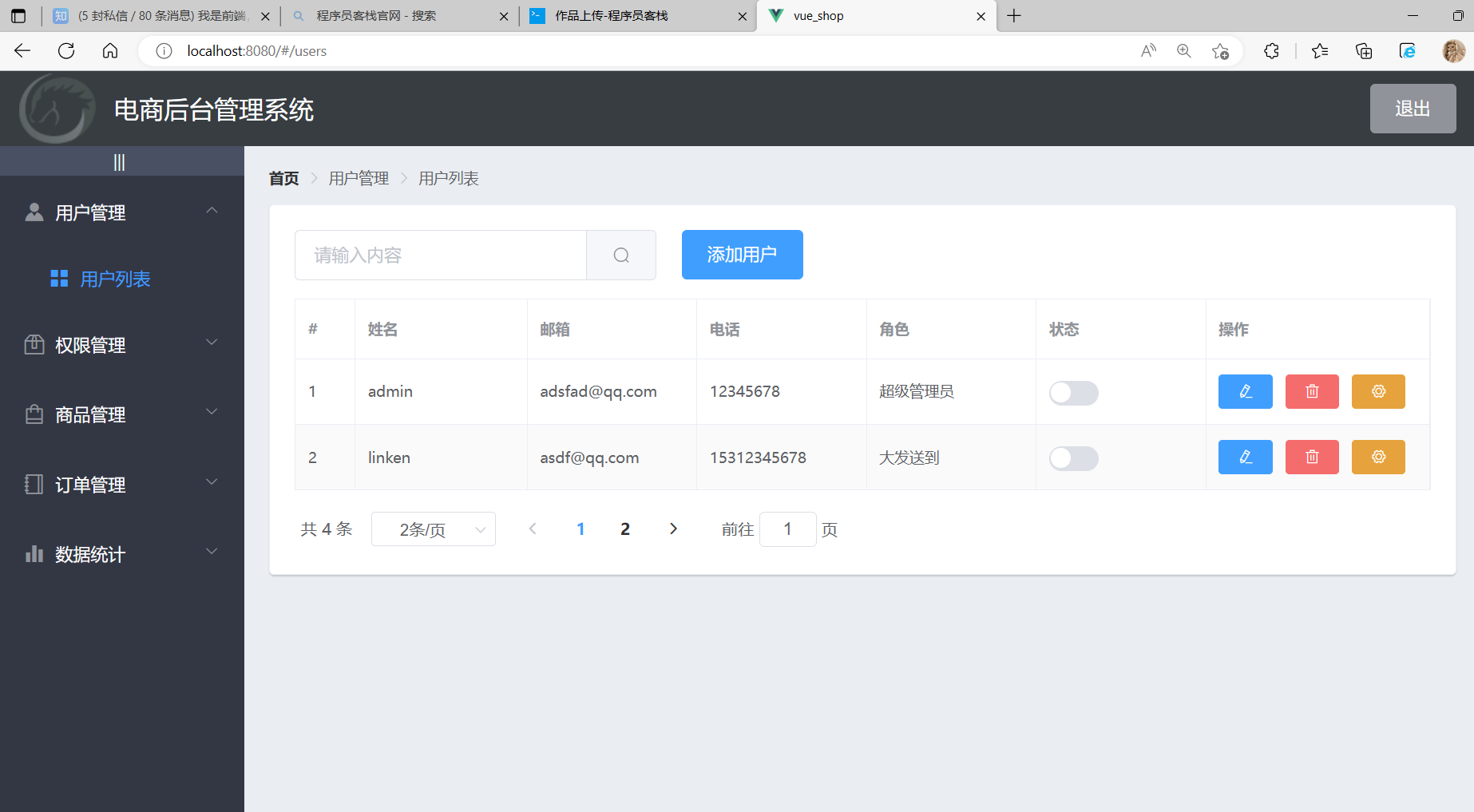Select the vue_shop browser tab
1474x812 pixels.
pyautogui.click(x=876, y=16)
